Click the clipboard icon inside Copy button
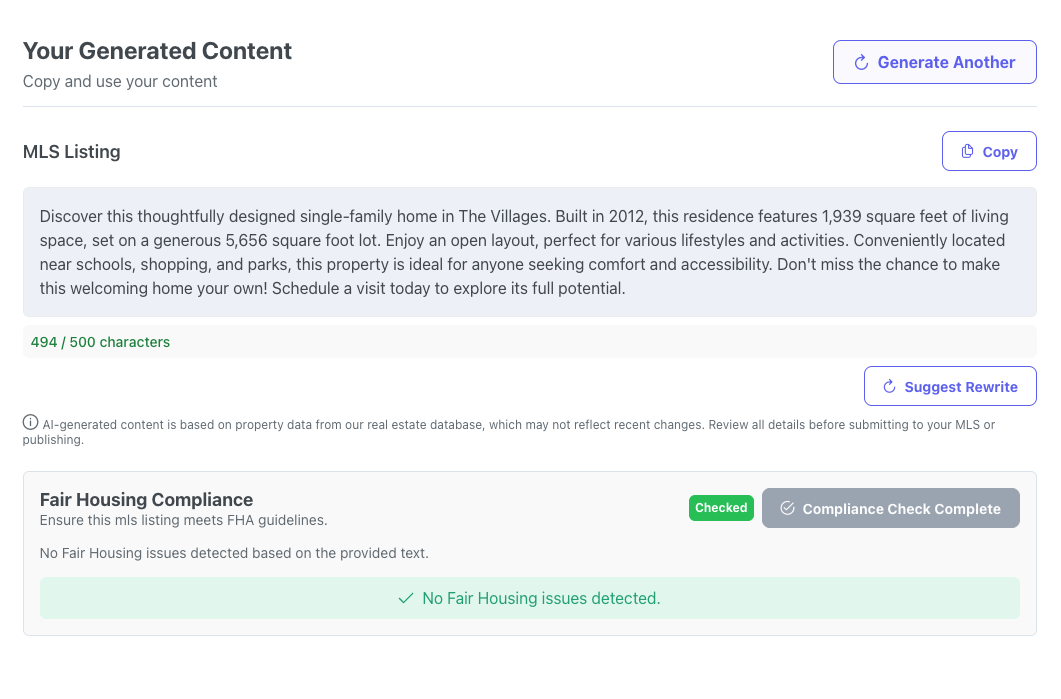This screenshot has height=699, width=1061. pyautogui.click(x=966, y=150)
